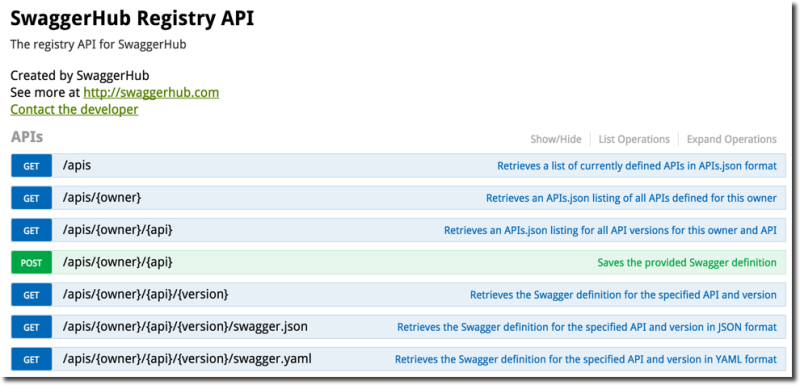Image resolution: width=800 pixels, height=385 pixels.
Task: Expand the /apis/{owner} path operation
Action: (x=102, y=198)
